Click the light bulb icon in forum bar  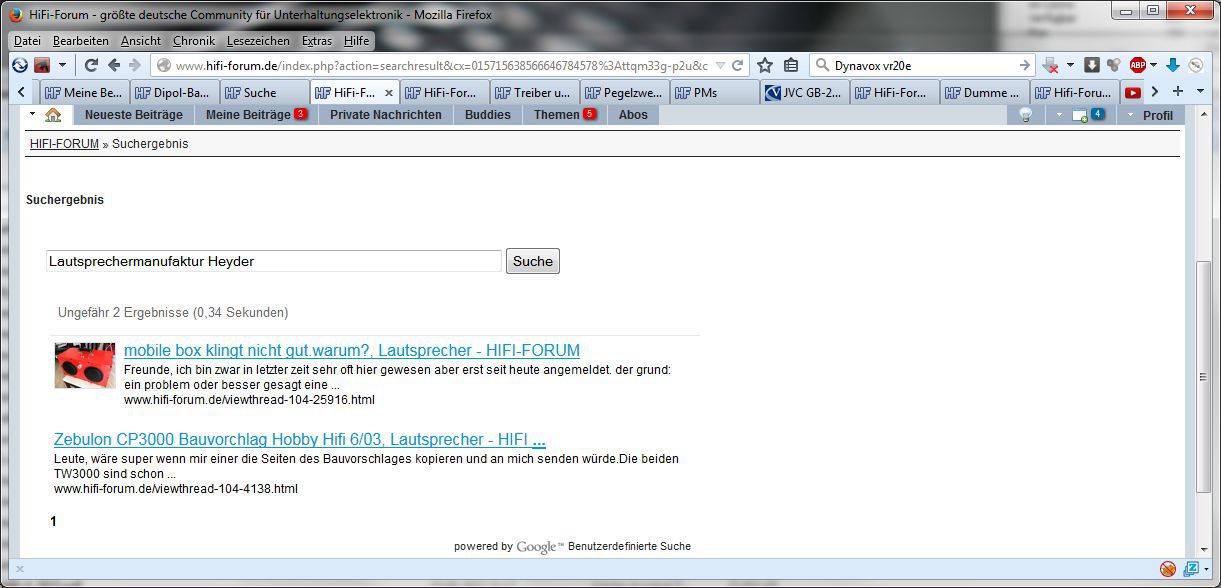[1025, 115]
